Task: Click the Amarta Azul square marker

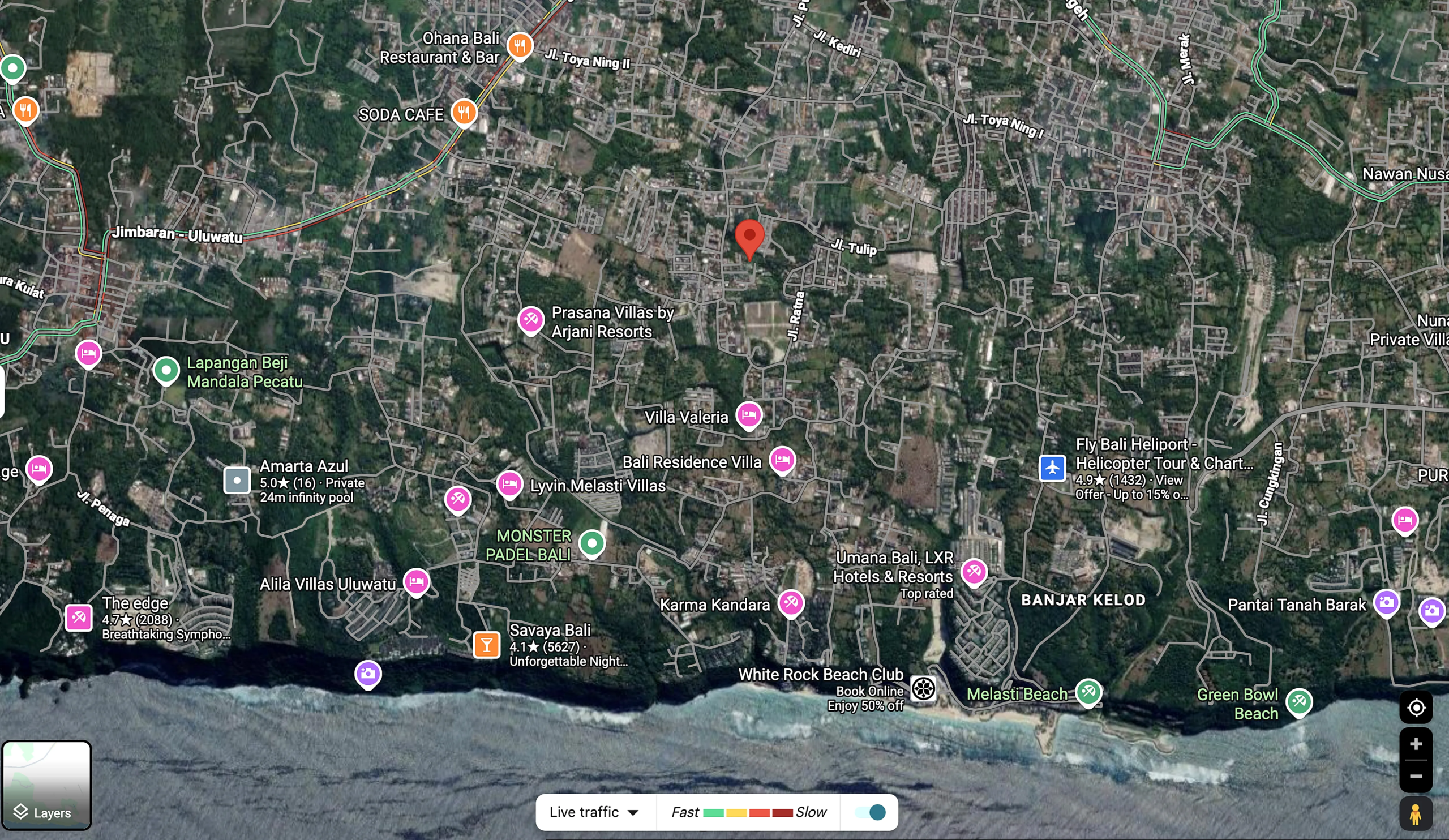Action: tap(237, 480)
